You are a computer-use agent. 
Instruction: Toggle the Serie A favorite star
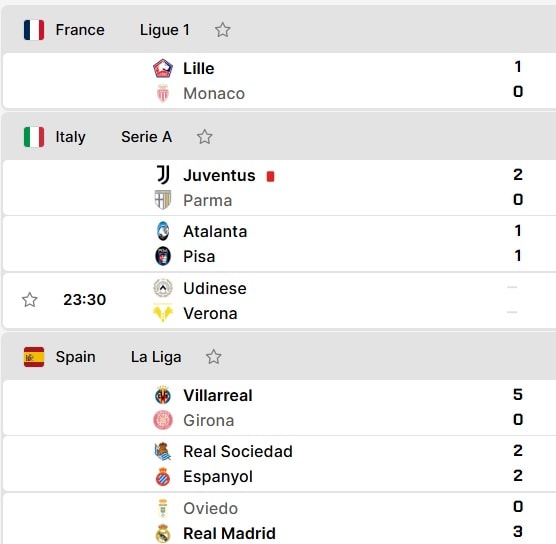[x=205, y=137]
